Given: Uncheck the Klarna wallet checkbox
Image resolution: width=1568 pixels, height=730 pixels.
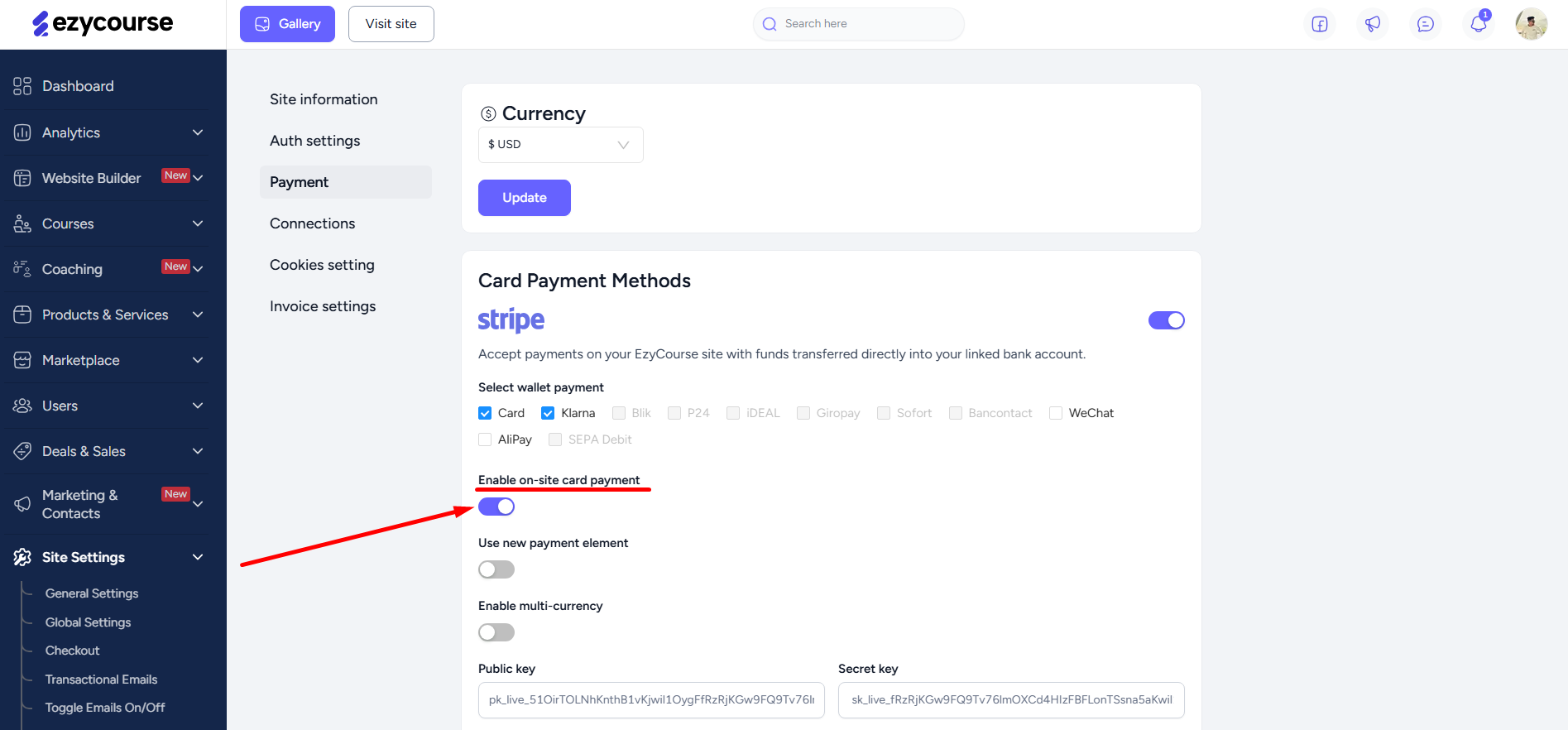Looking at the screenshot, I should 548,413.
